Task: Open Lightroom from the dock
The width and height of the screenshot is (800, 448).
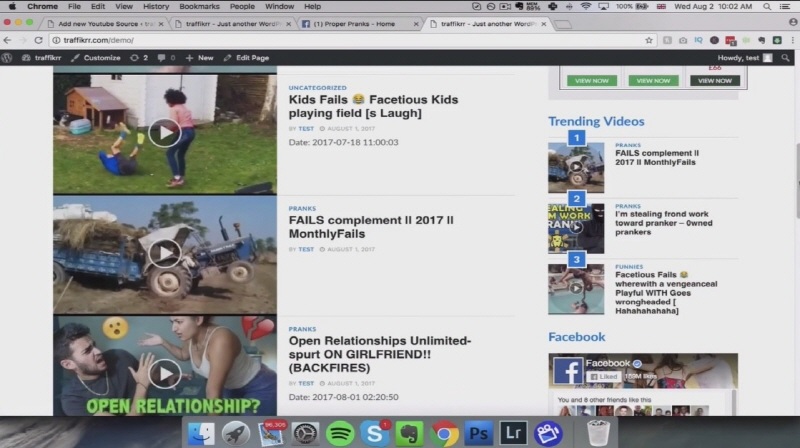Action: [x=513, y=434]
